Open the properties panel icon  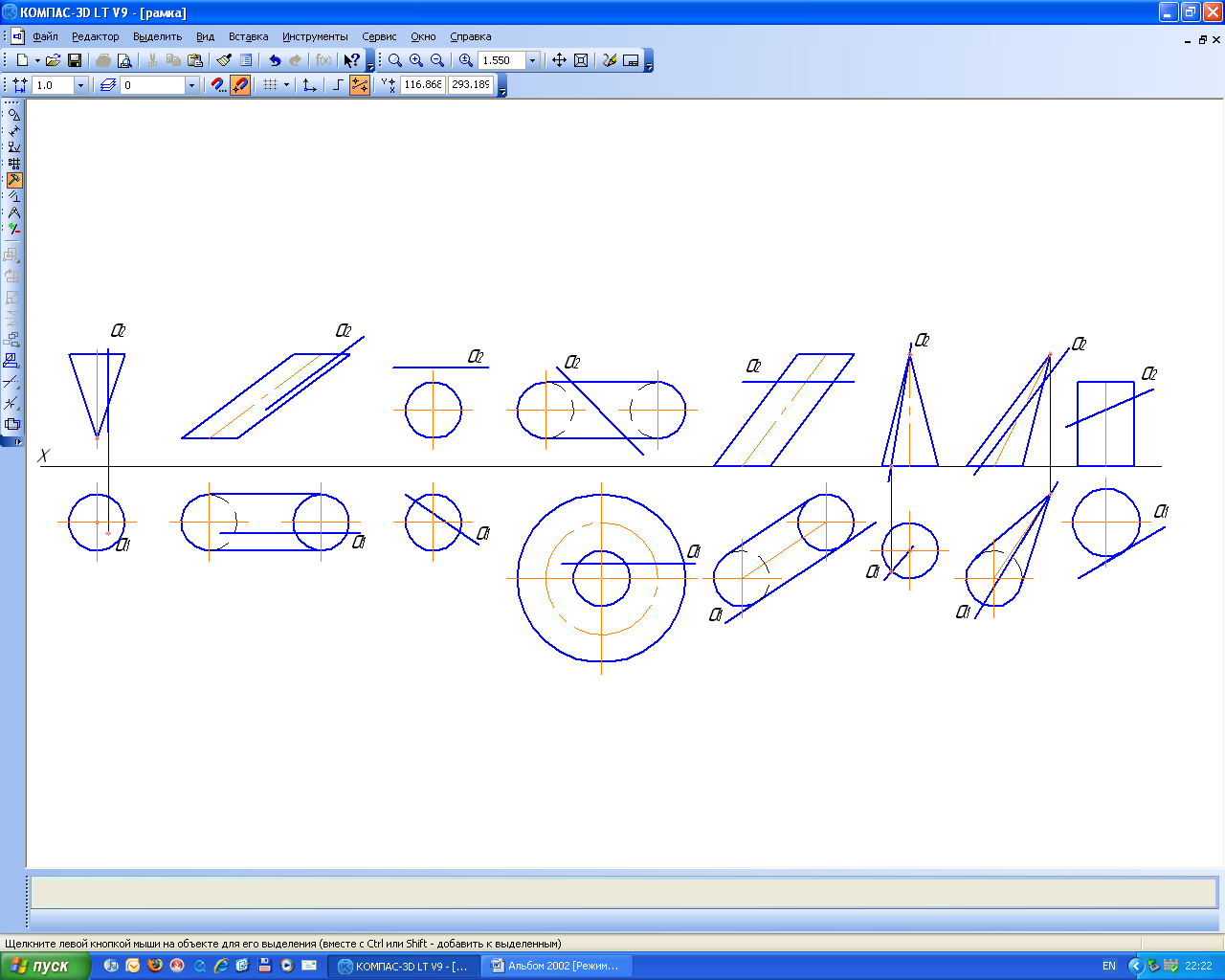(x=246, y=60)
